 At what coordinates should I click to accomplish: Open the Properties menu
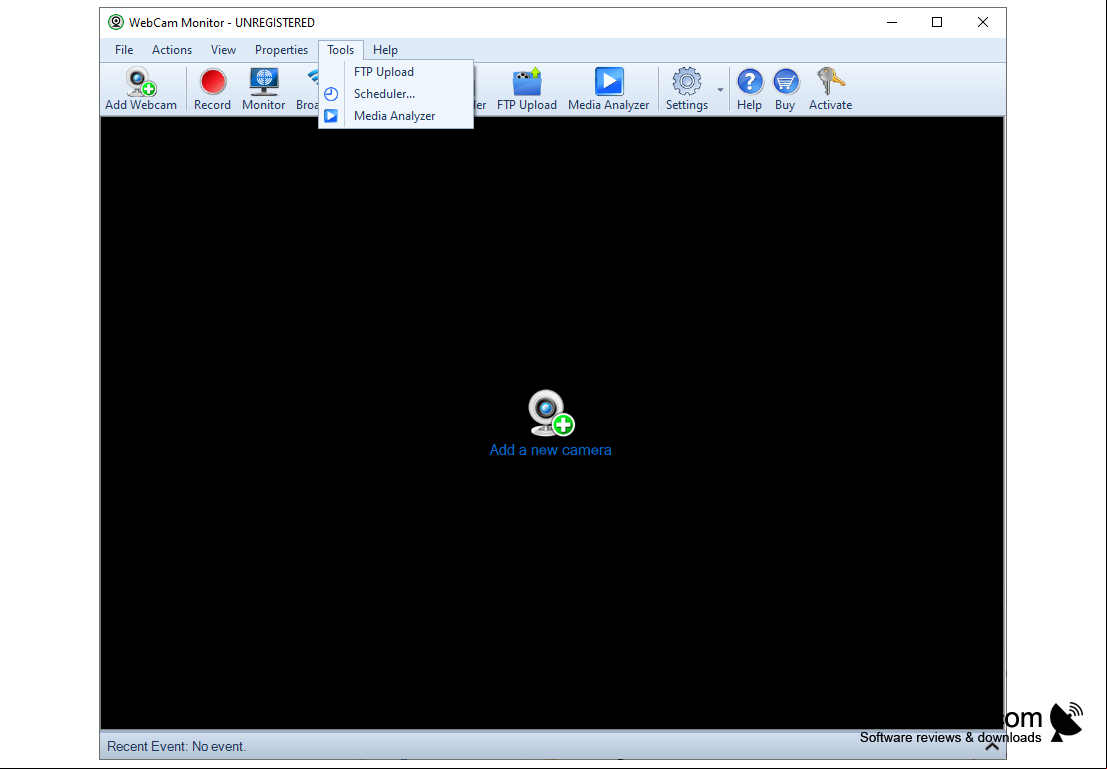[x=281, y=50]
